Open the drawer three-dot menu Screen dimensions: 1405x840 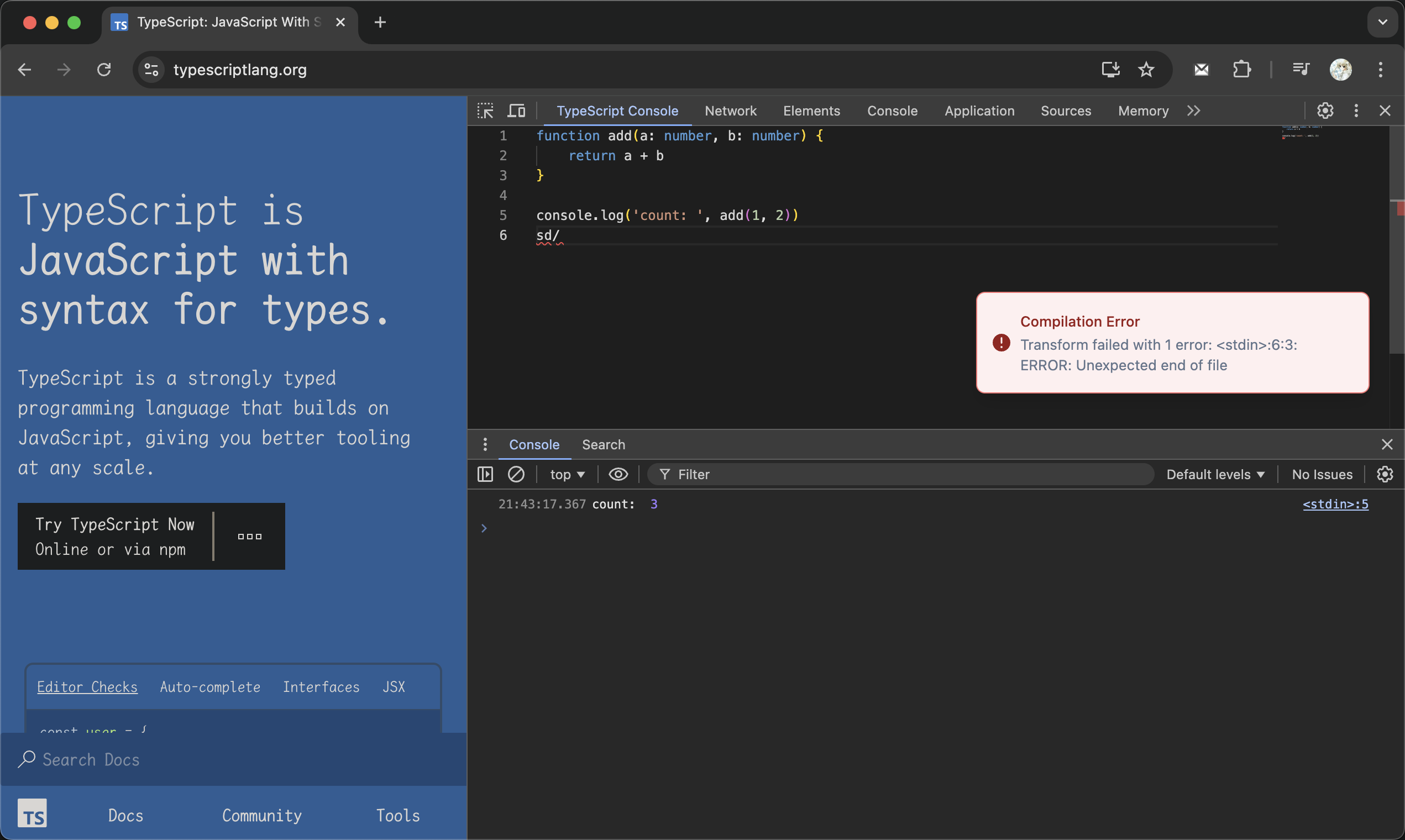485,444
